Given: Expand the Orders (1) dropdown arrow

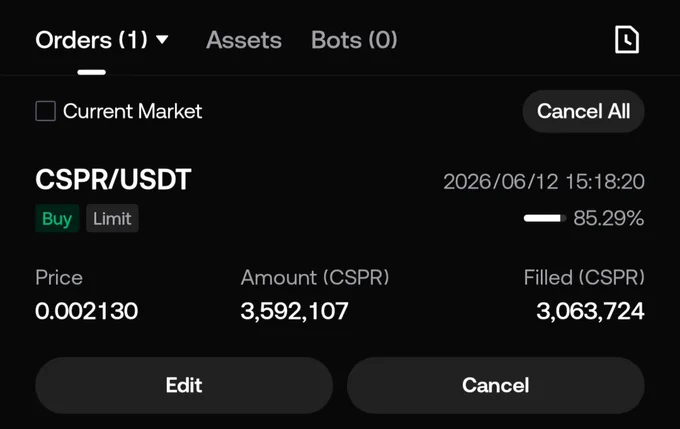Looking at the screenshot, I should (x=162, y=40).
